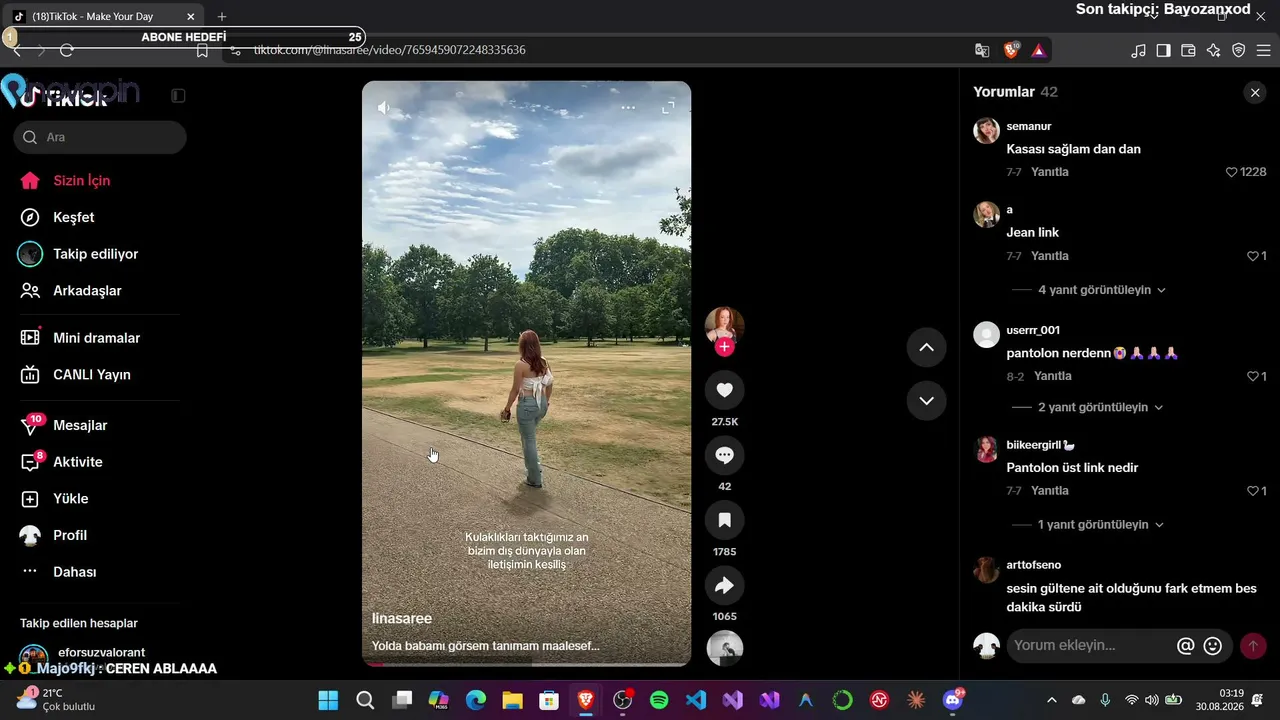This screenshot has width=1280, height=720.
Task: Open the creator's profile picture beside the video
Action: pos(724,325)
